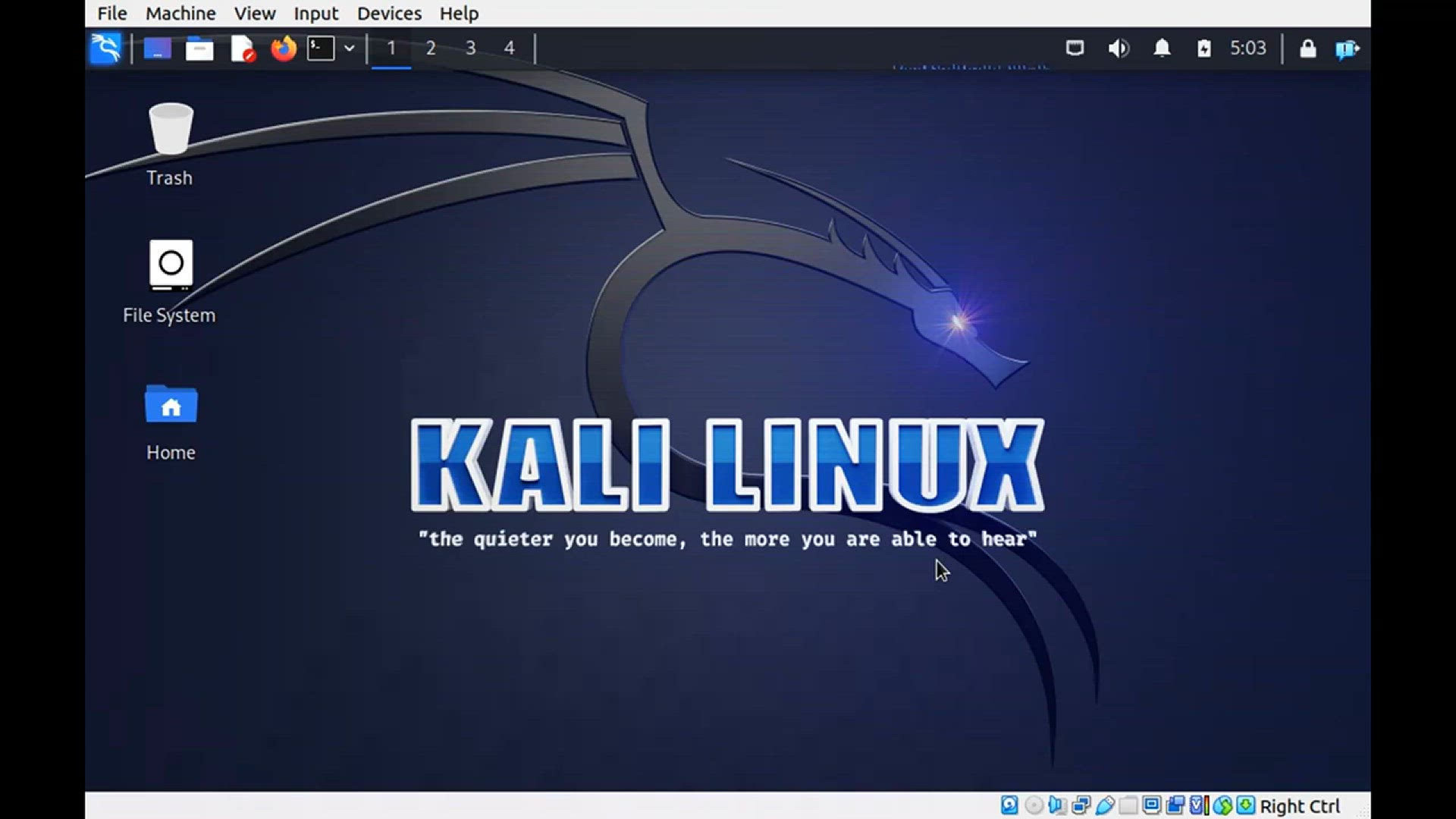This screenshot has width=1456, height=819.
Task: Open the notifications bell
Action: [x=1162, y=49]
